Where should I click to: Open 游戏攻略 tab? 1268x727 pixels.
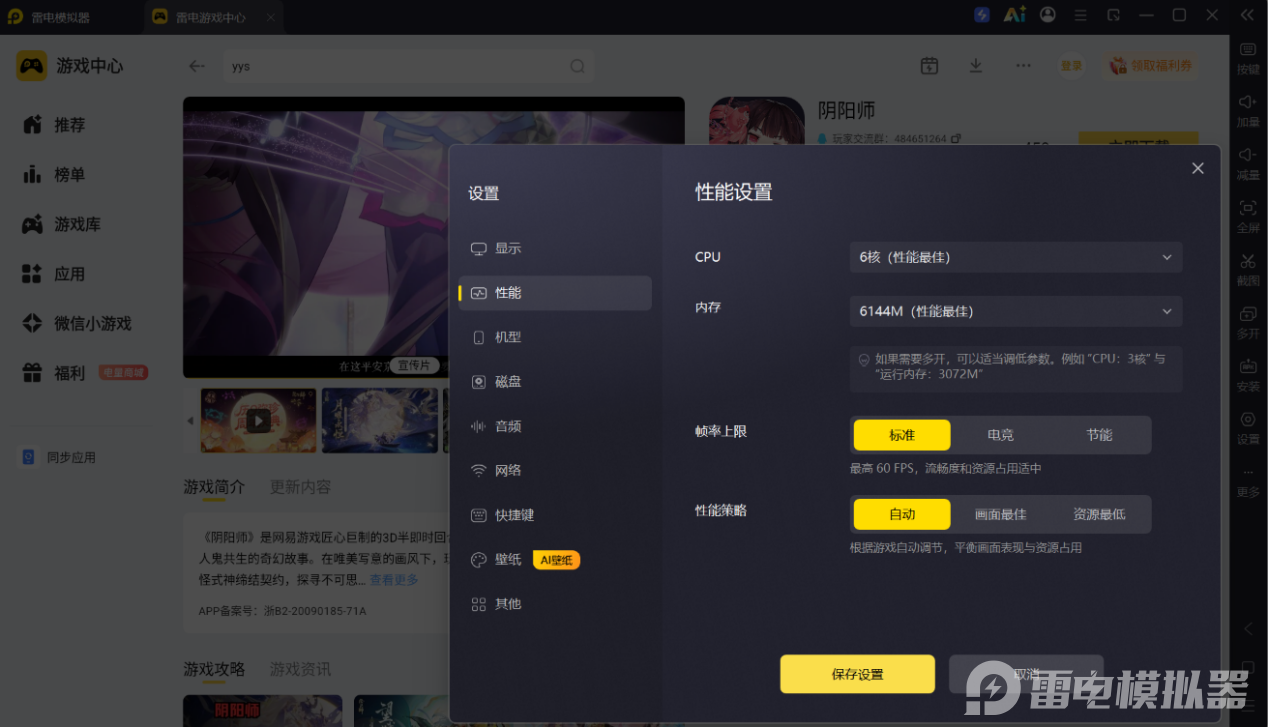[214, 669]
